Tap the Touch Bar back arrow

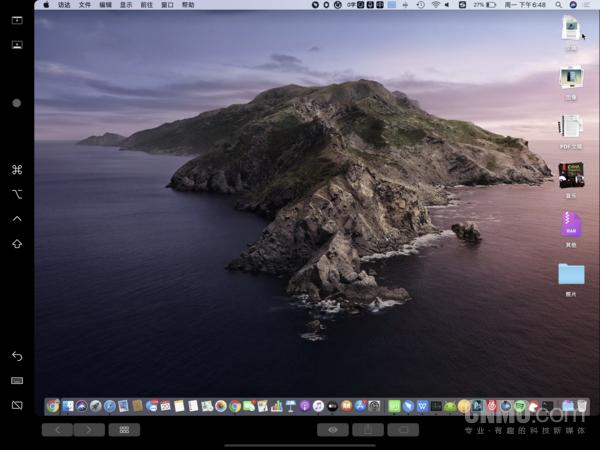coord(57,430)
